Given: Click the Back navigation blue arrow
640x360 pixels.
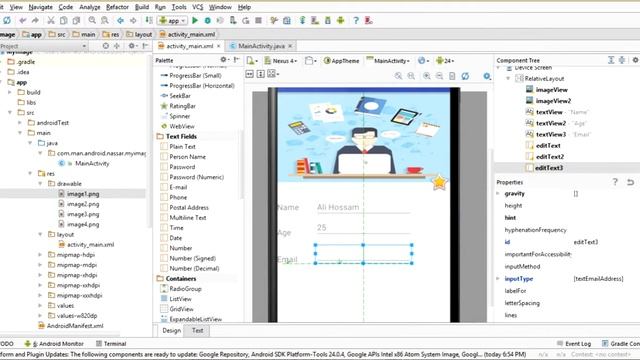Looking at the screenshot, I should [120, 20].
